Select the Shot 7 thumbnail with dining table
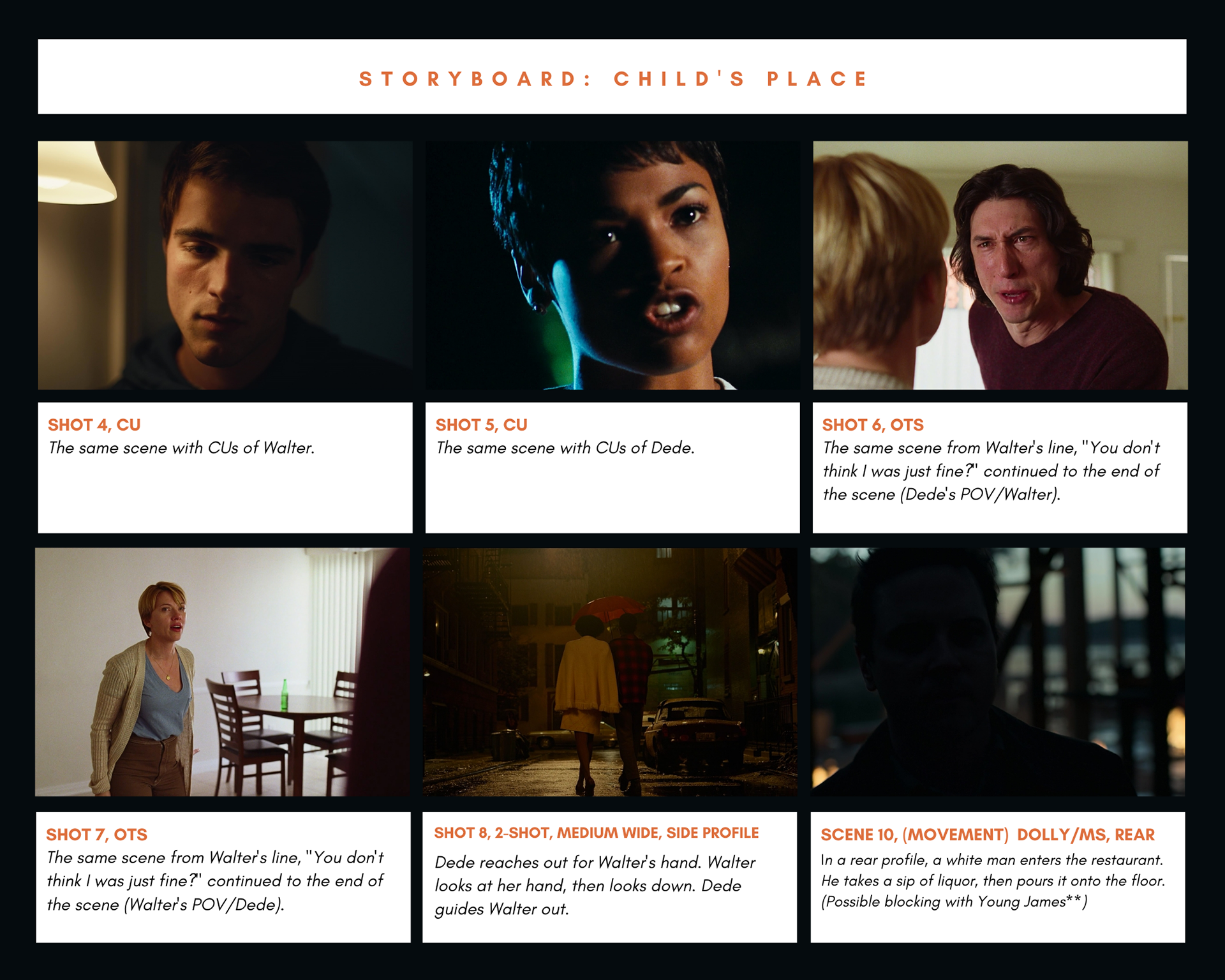 click(223, 672)
